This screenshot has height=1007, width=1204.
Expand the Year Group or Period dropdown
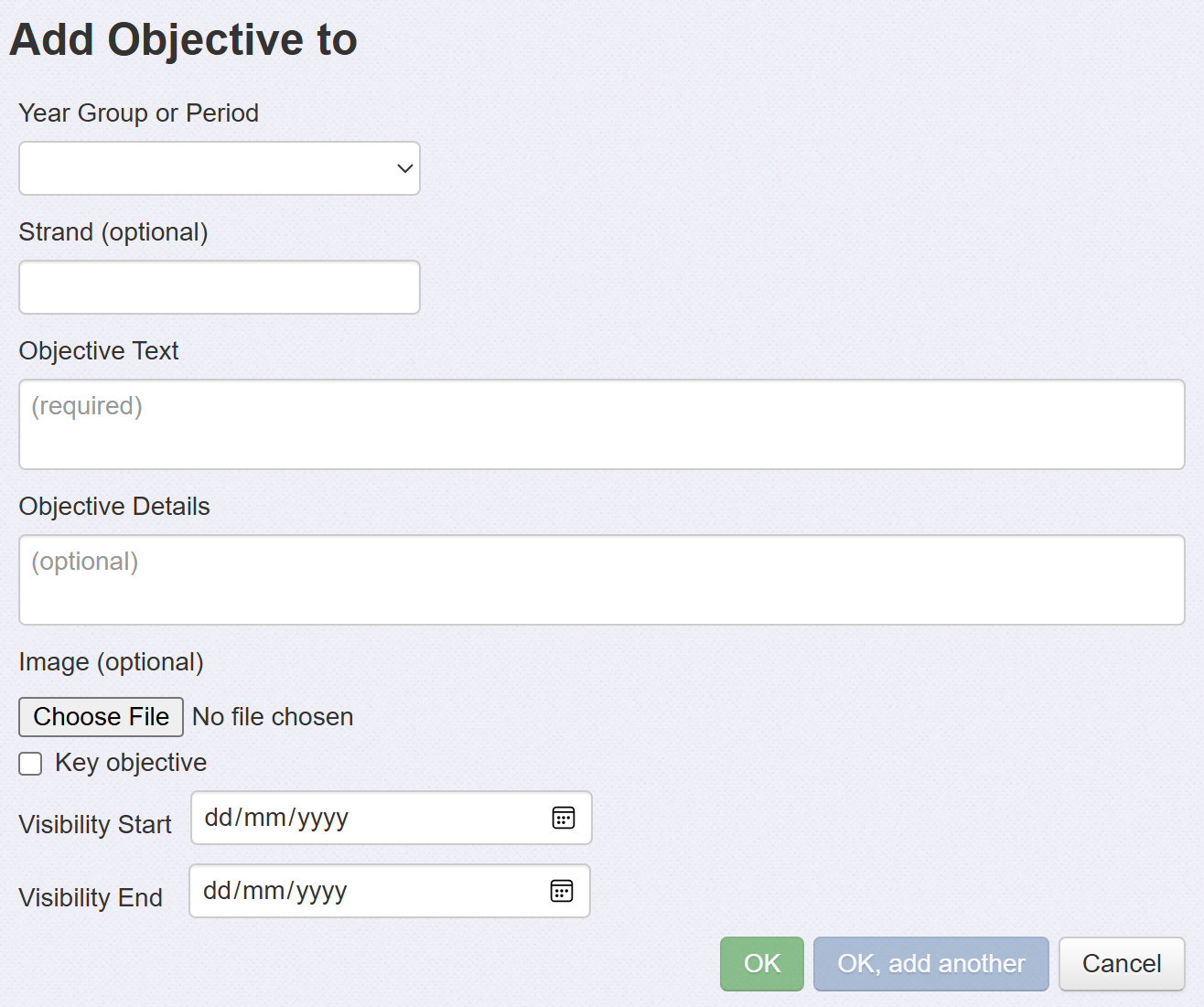(220, 168)
